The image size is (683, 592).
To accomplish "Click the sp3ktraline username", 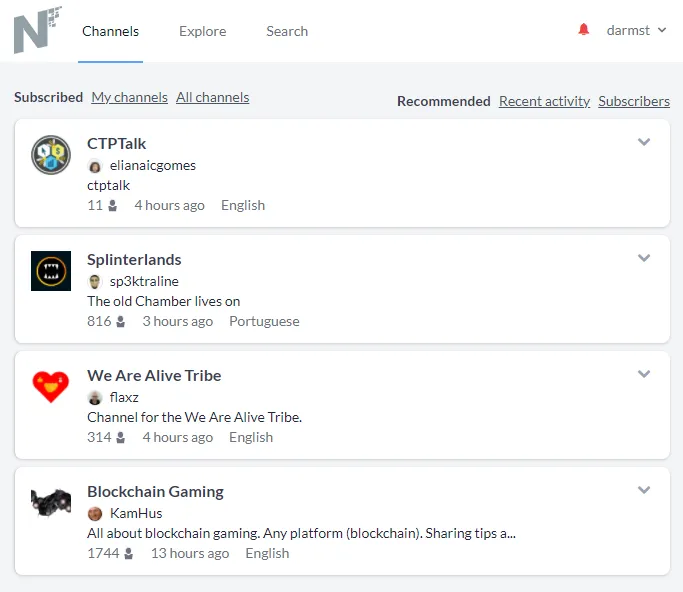I will (144, 281).
